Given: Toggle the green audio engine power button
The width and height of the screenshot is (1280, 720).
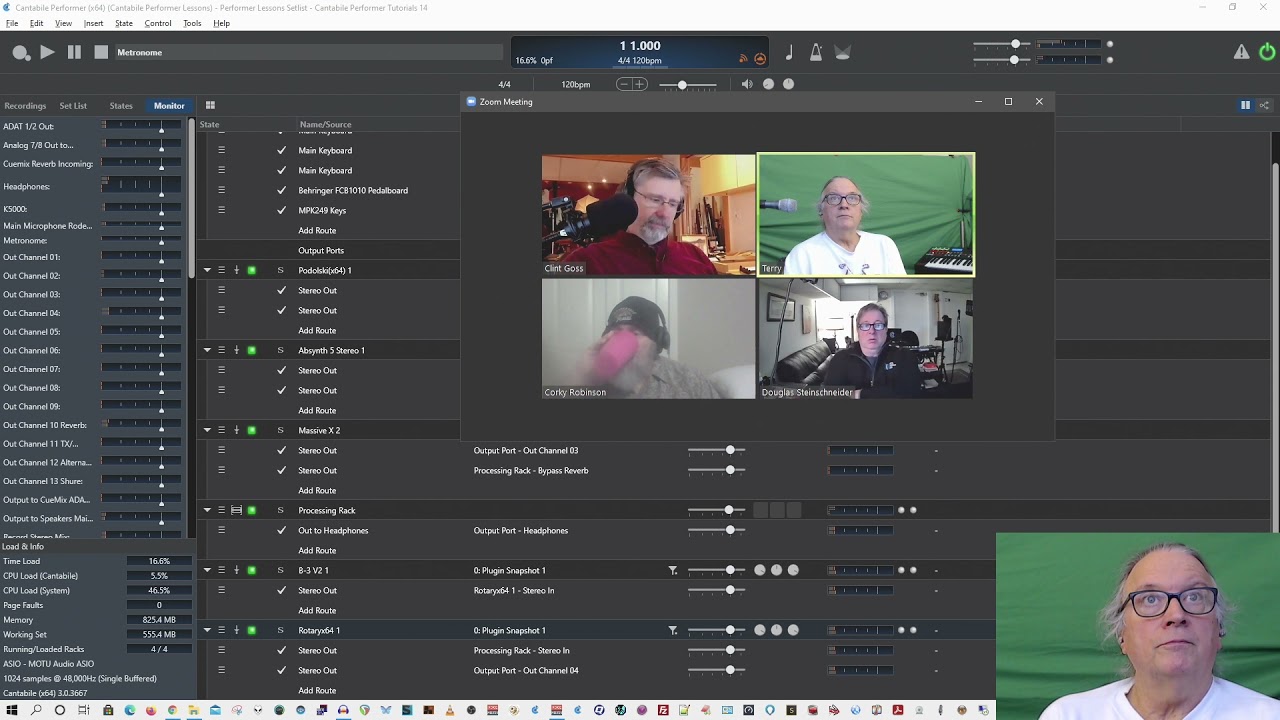Looking at the screenshot, I should click(1267, 52).
